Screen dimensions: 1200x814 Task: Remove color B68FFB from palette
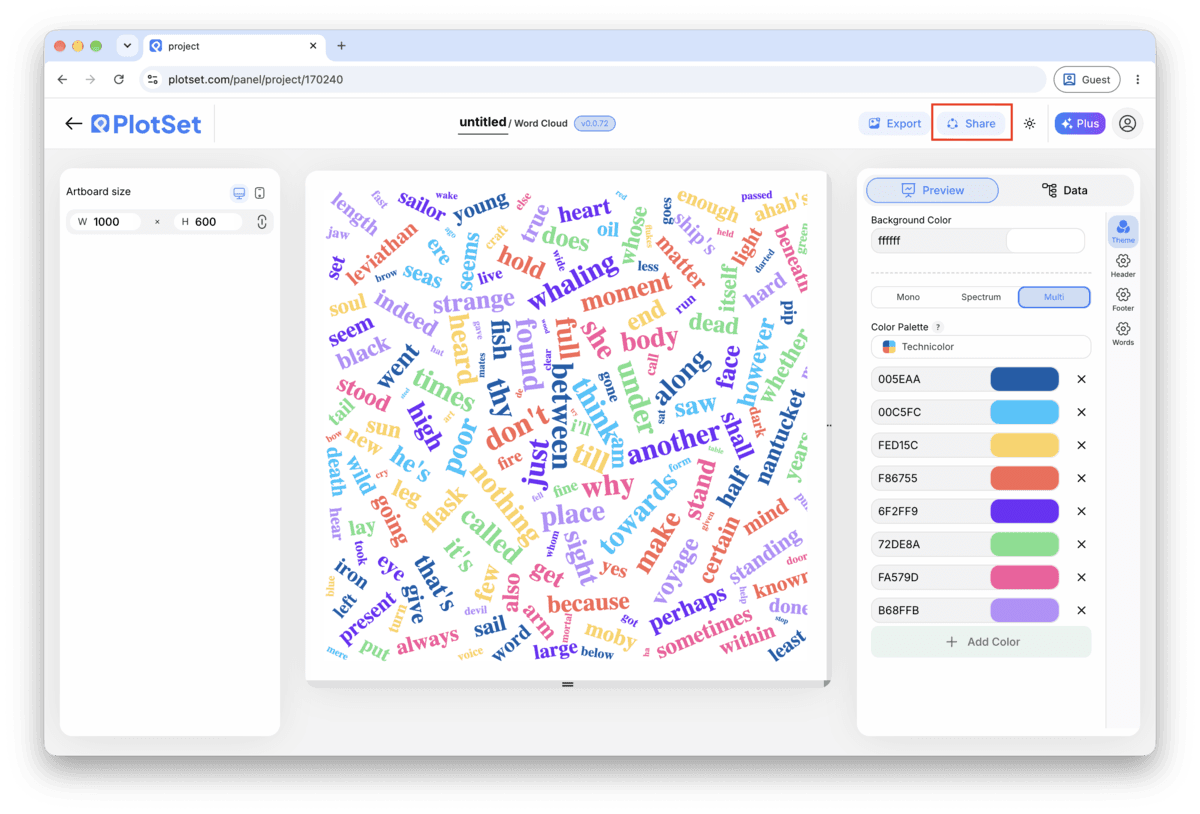pos(1081,611)
